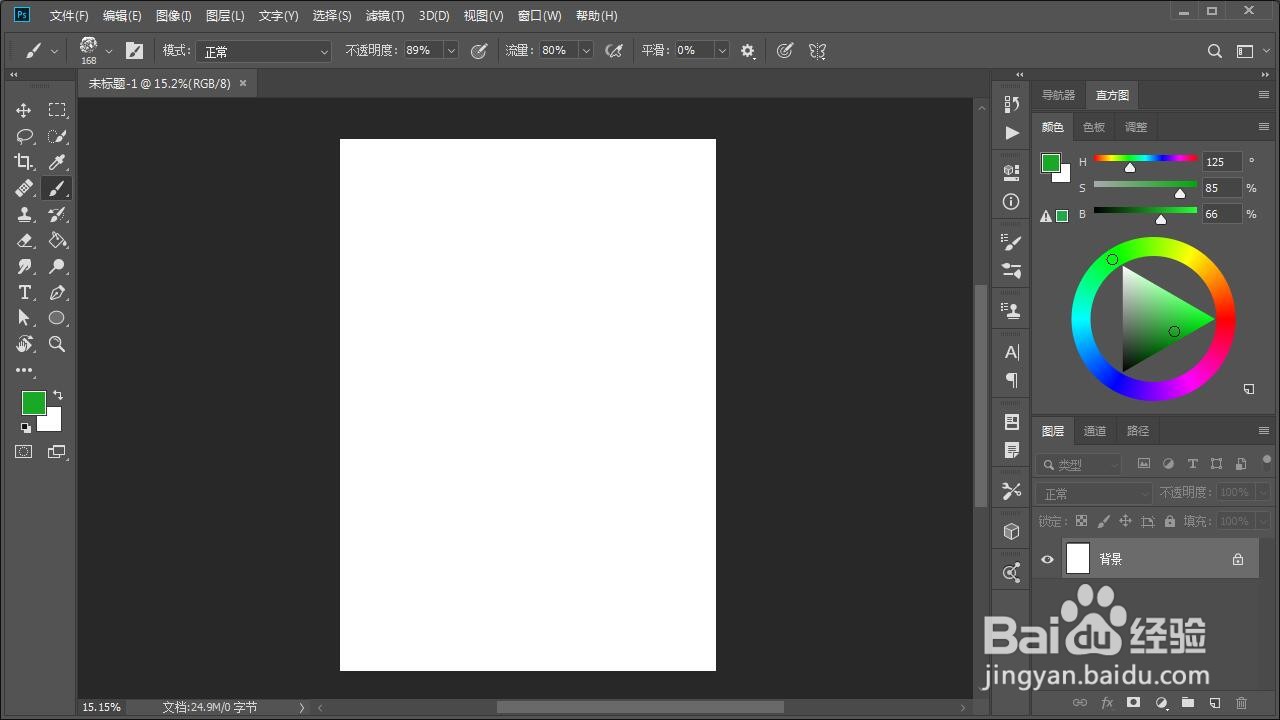
Task: Activate the Crop tool
Action: (x=24, y=161)
